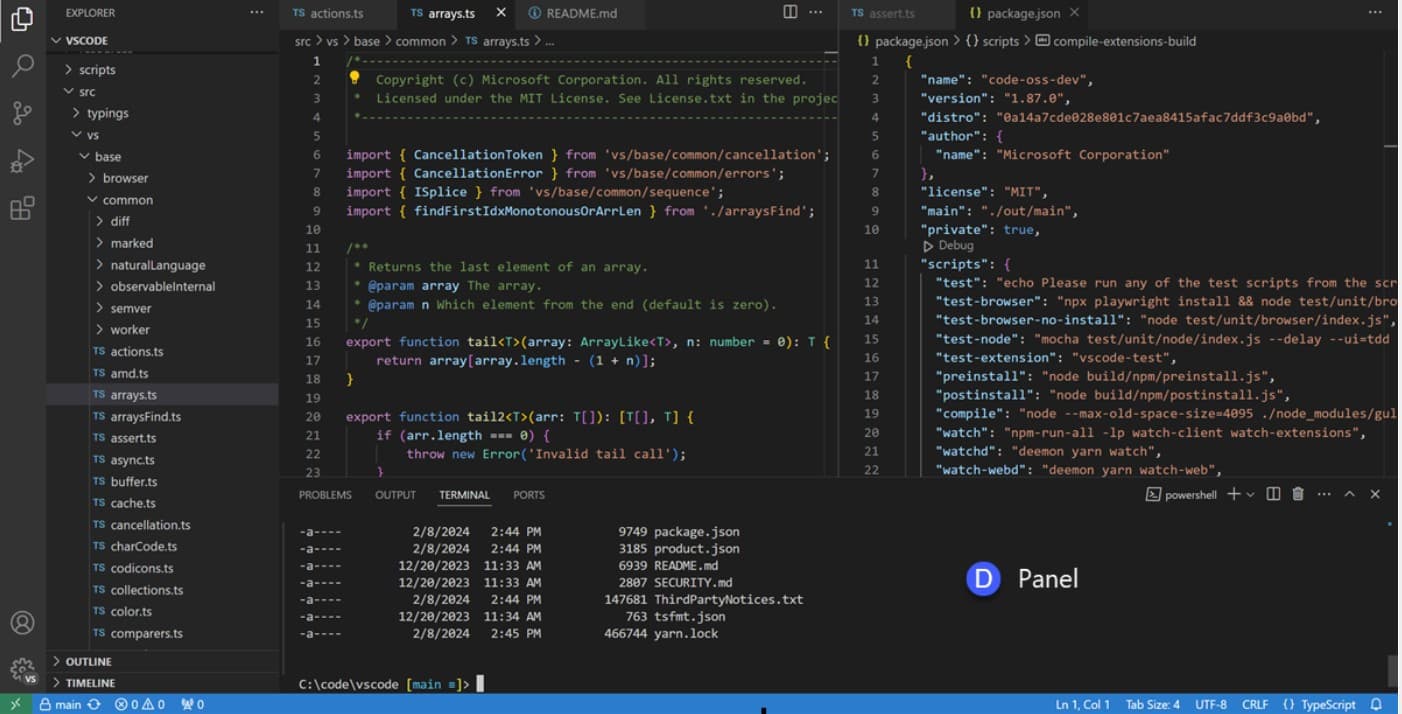Expand the diff folder

120,221
